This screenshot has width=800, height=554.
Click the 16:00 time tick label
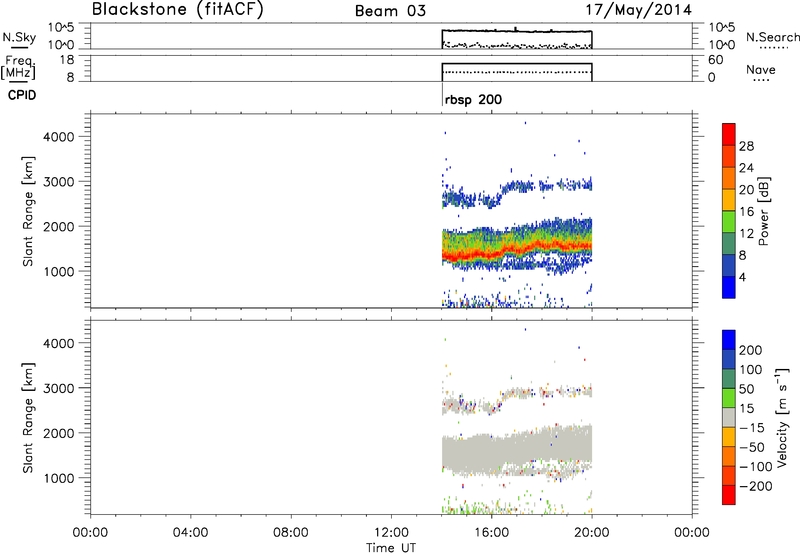point(491,533)
